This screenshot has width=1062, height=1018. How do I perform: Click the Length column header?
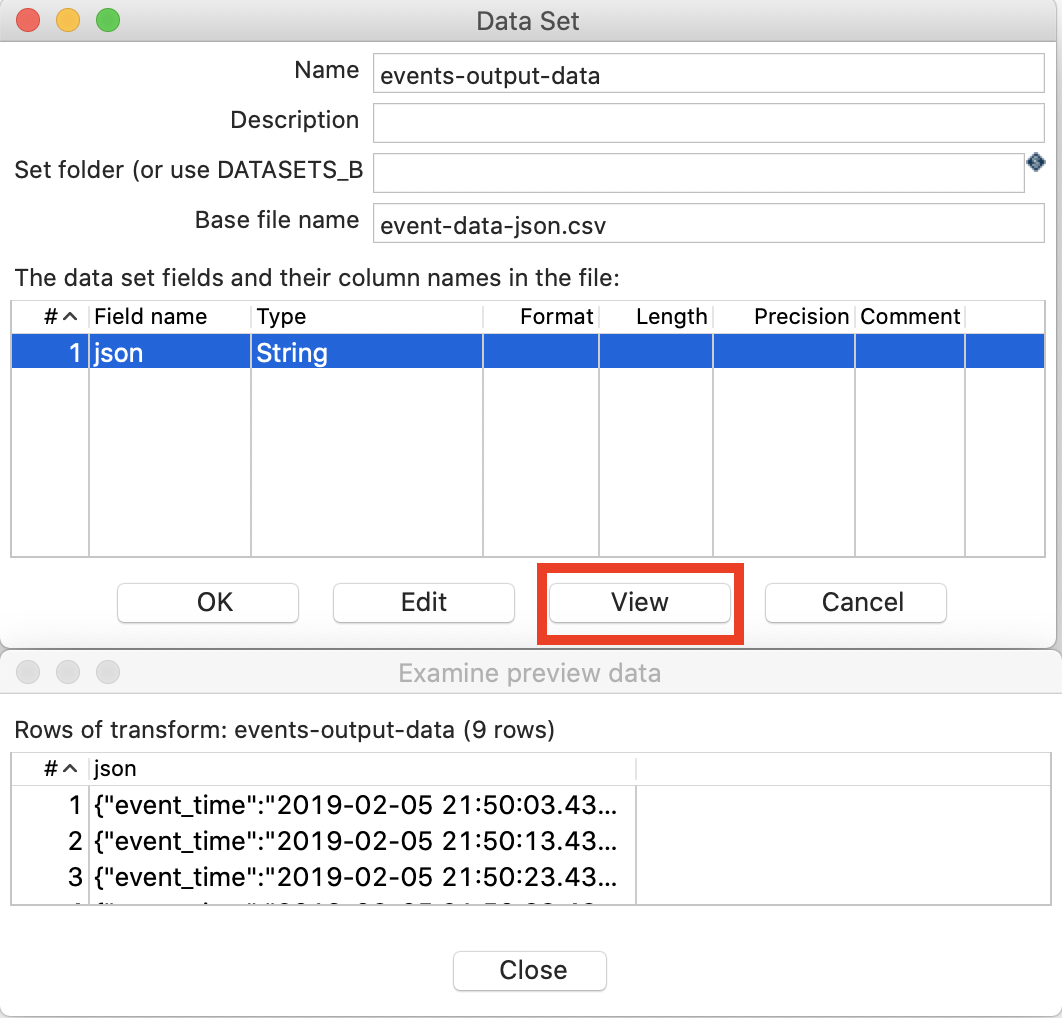coord(656,316)
